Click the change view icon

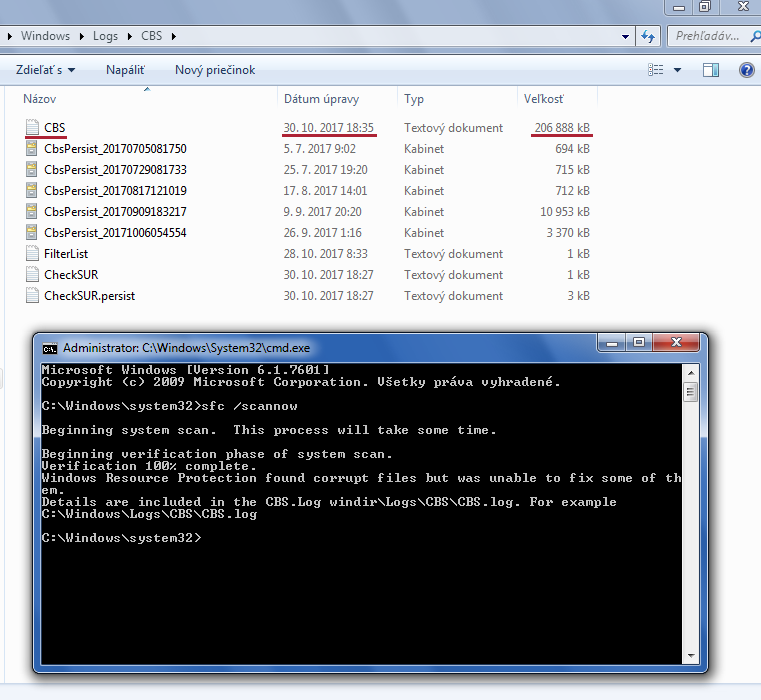tap(656, 70)
